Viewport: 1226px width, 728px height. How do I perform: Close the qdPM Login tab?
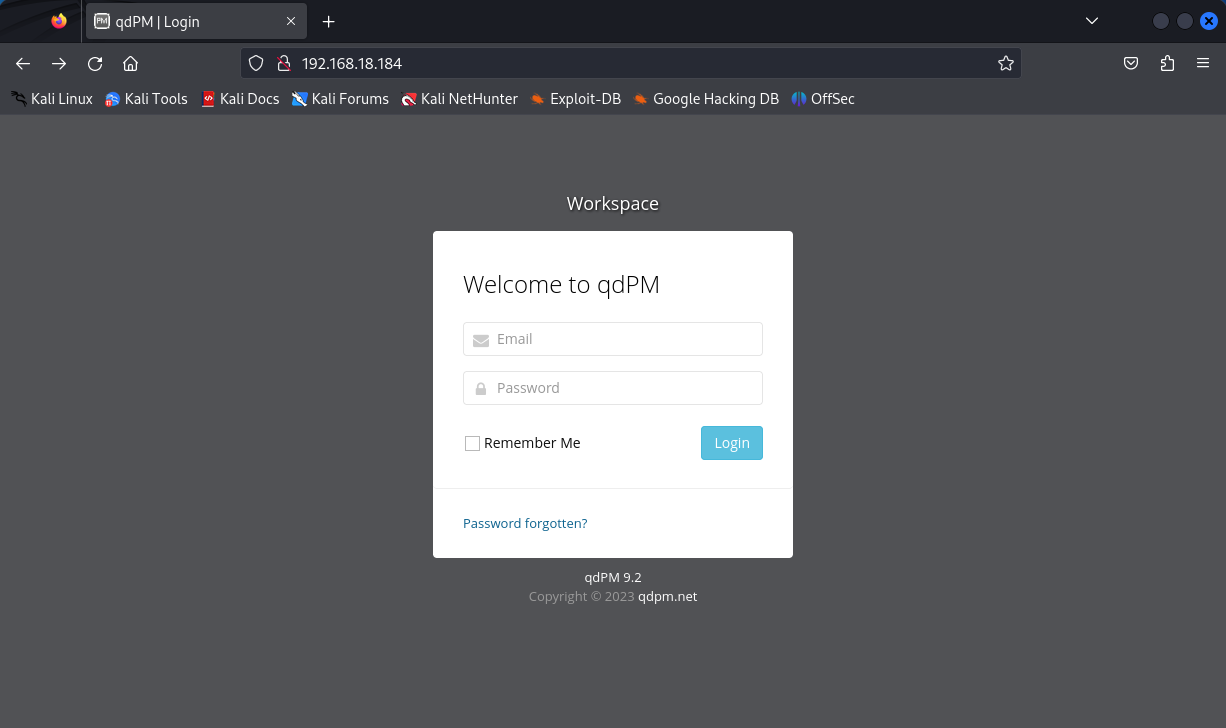[291, 21]
